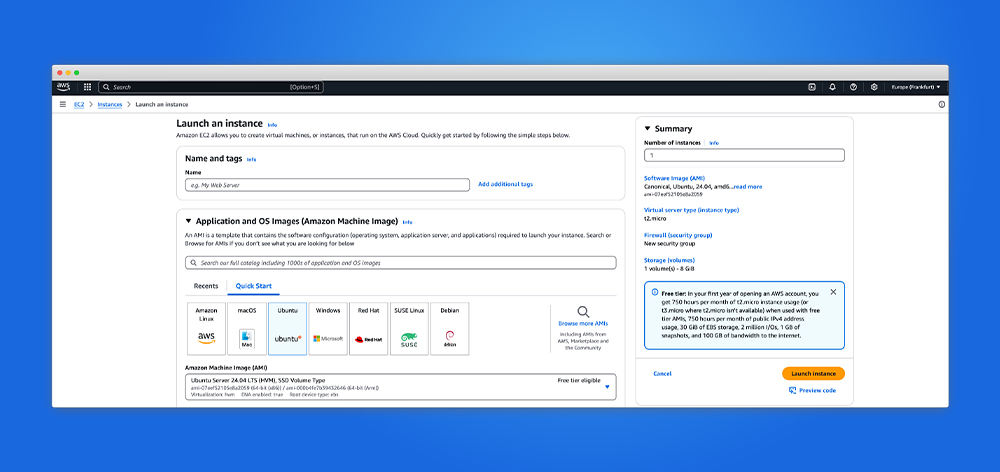The width and height of the screenshot is (1000, 472).
Task: Click the AWS logo home icon
Action: point(63,87)
